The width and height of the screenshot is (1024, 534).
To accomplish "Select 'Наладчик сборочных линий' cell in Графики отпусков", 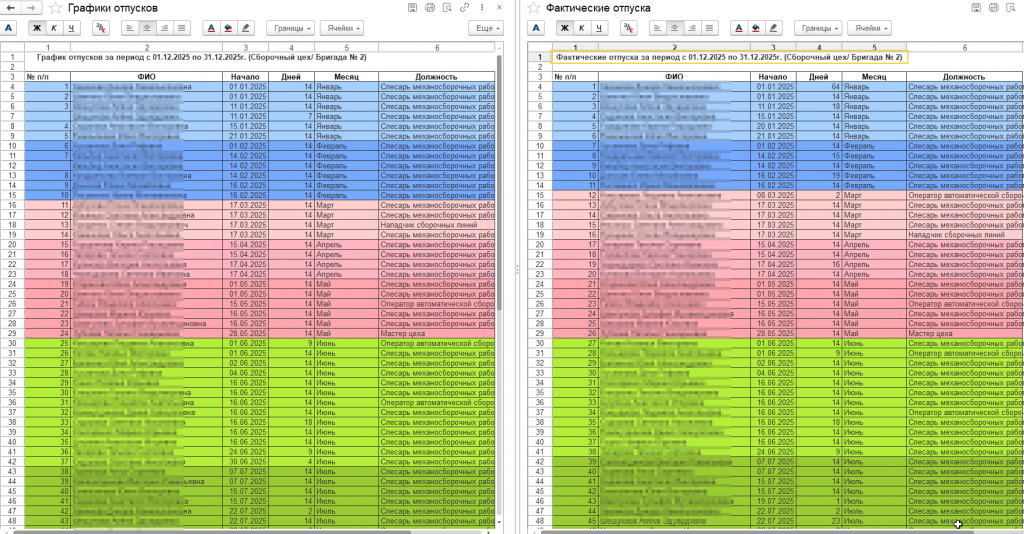I will click(x=437, y=225).
